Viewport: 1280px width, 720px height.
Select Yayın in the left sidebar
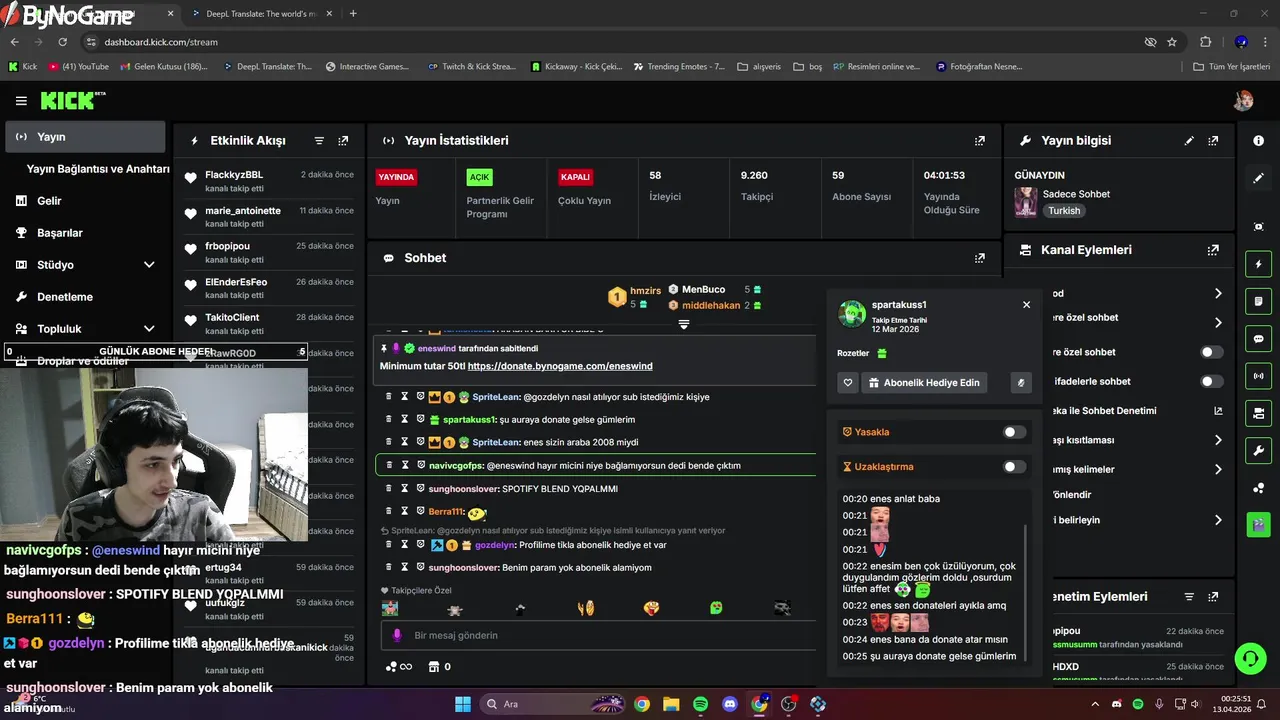click(x=86, y=137)
